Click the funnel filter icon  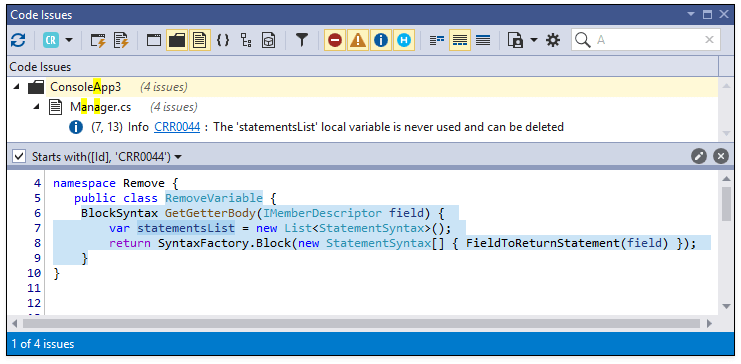pos(302,41)
